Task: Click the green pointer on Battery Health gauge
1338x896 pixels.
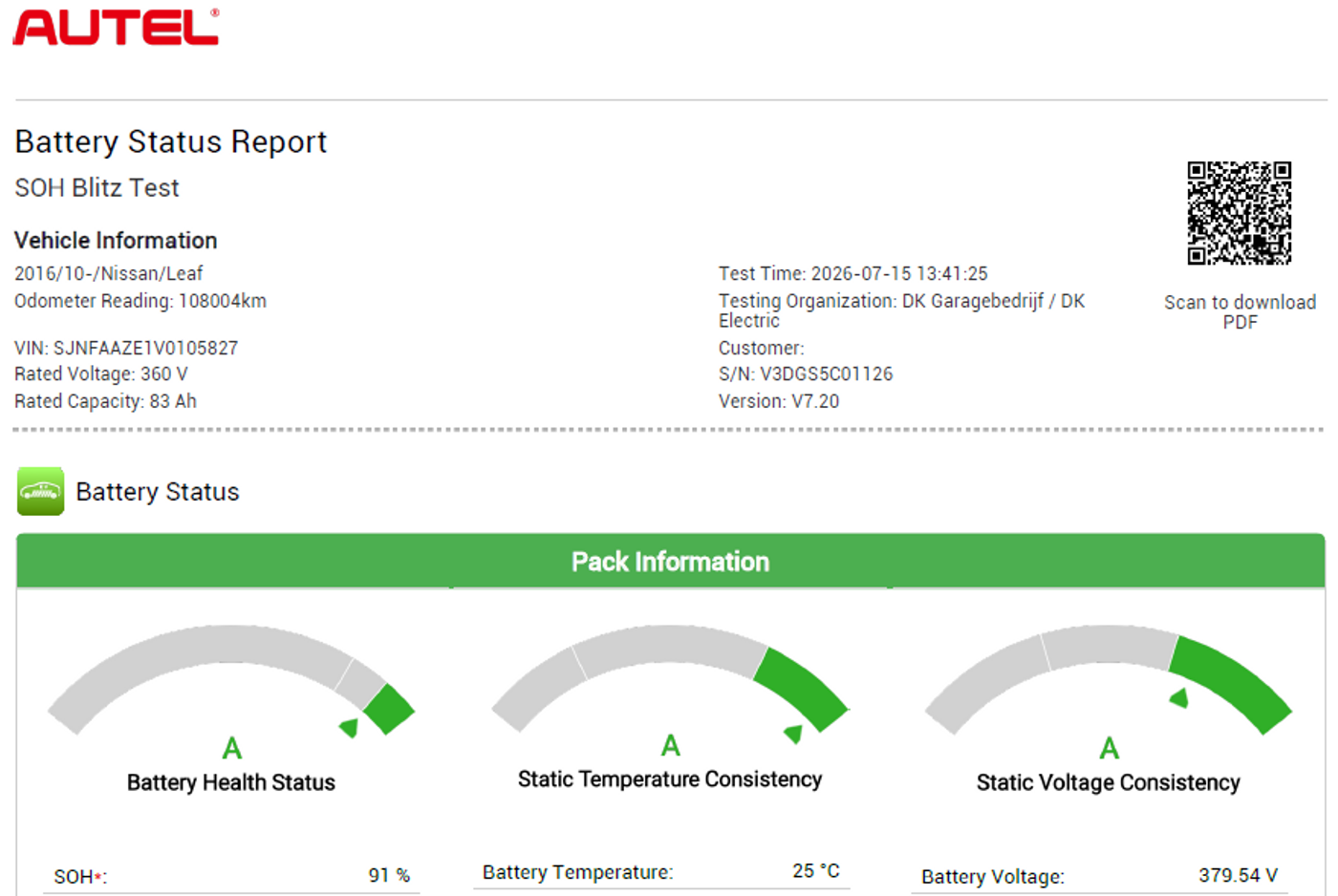Action: coord(350,728)
